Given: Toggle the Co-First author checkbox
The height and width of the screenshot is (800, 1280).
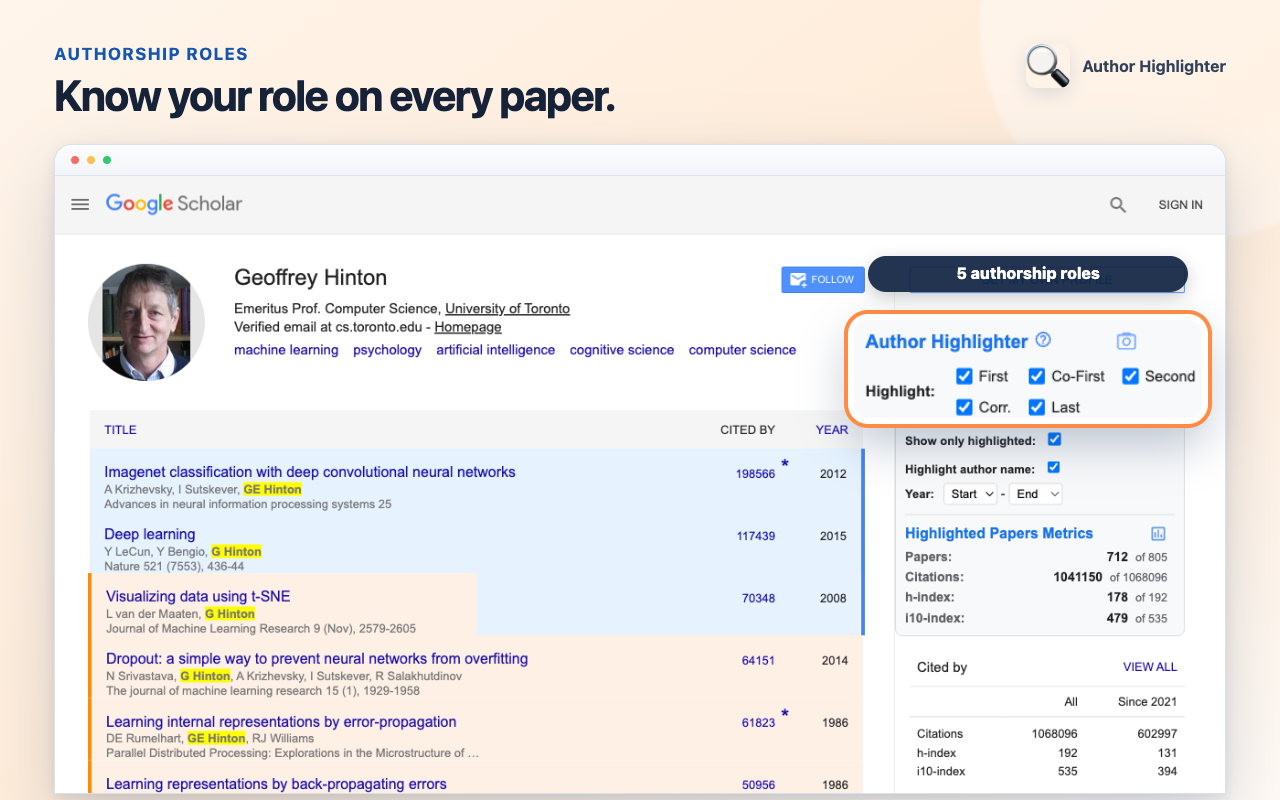Looking at the screenshot, I should pos(1037,376).
